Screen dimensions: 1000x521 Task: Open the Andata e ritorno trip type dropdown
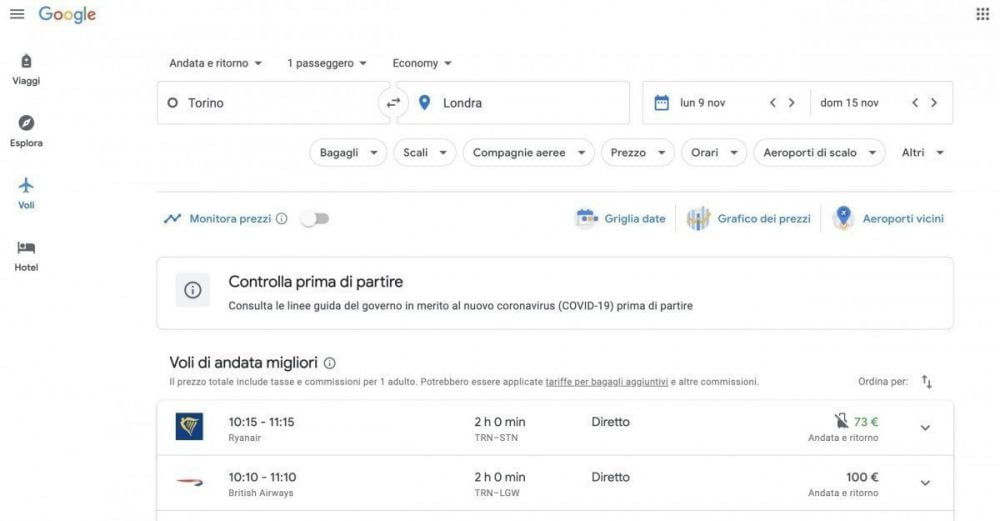pyautogui.click(x=216, y=63)
